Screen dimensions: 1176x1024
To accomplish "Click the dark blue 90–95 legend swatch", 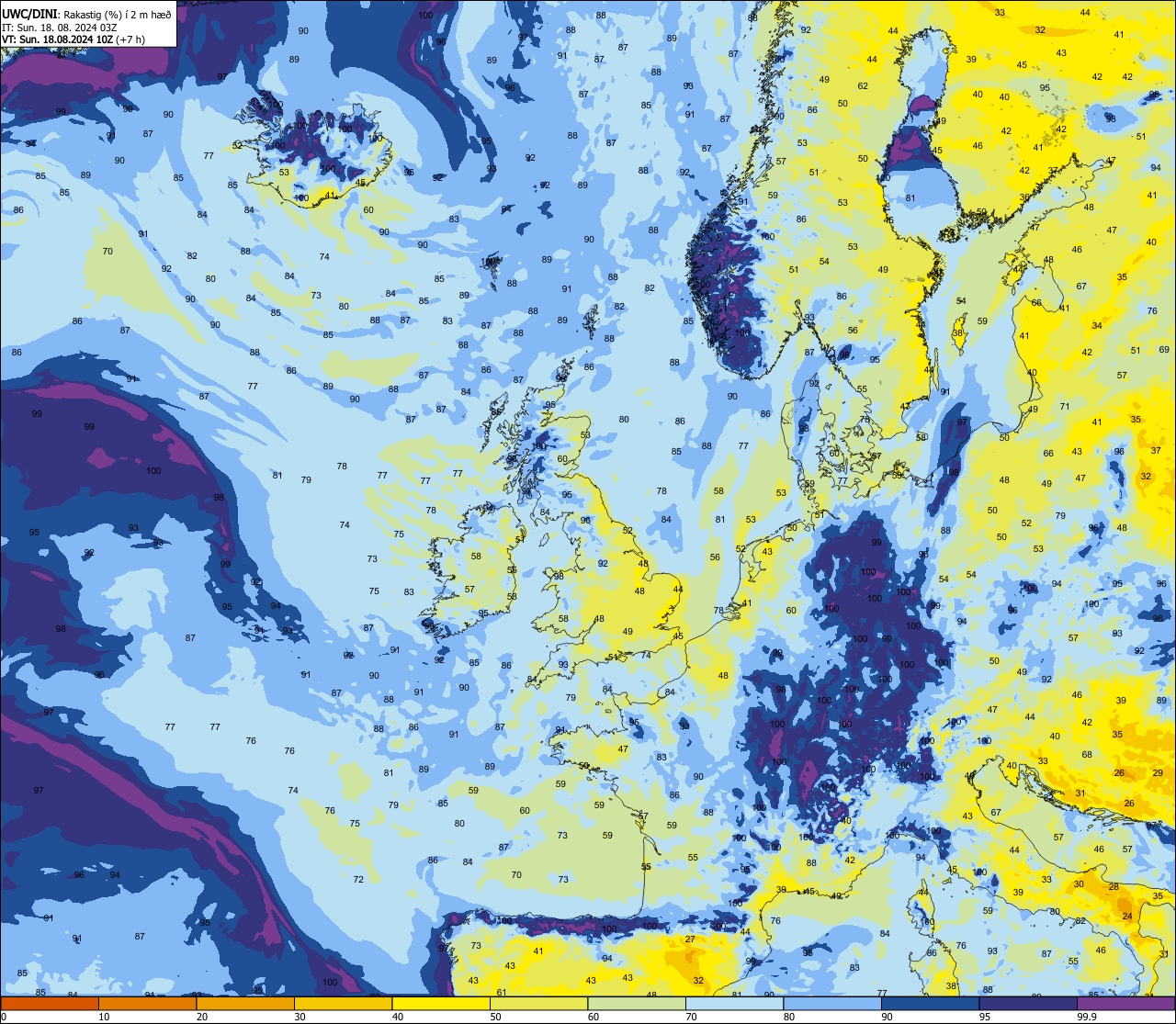I will [931, 1003].
